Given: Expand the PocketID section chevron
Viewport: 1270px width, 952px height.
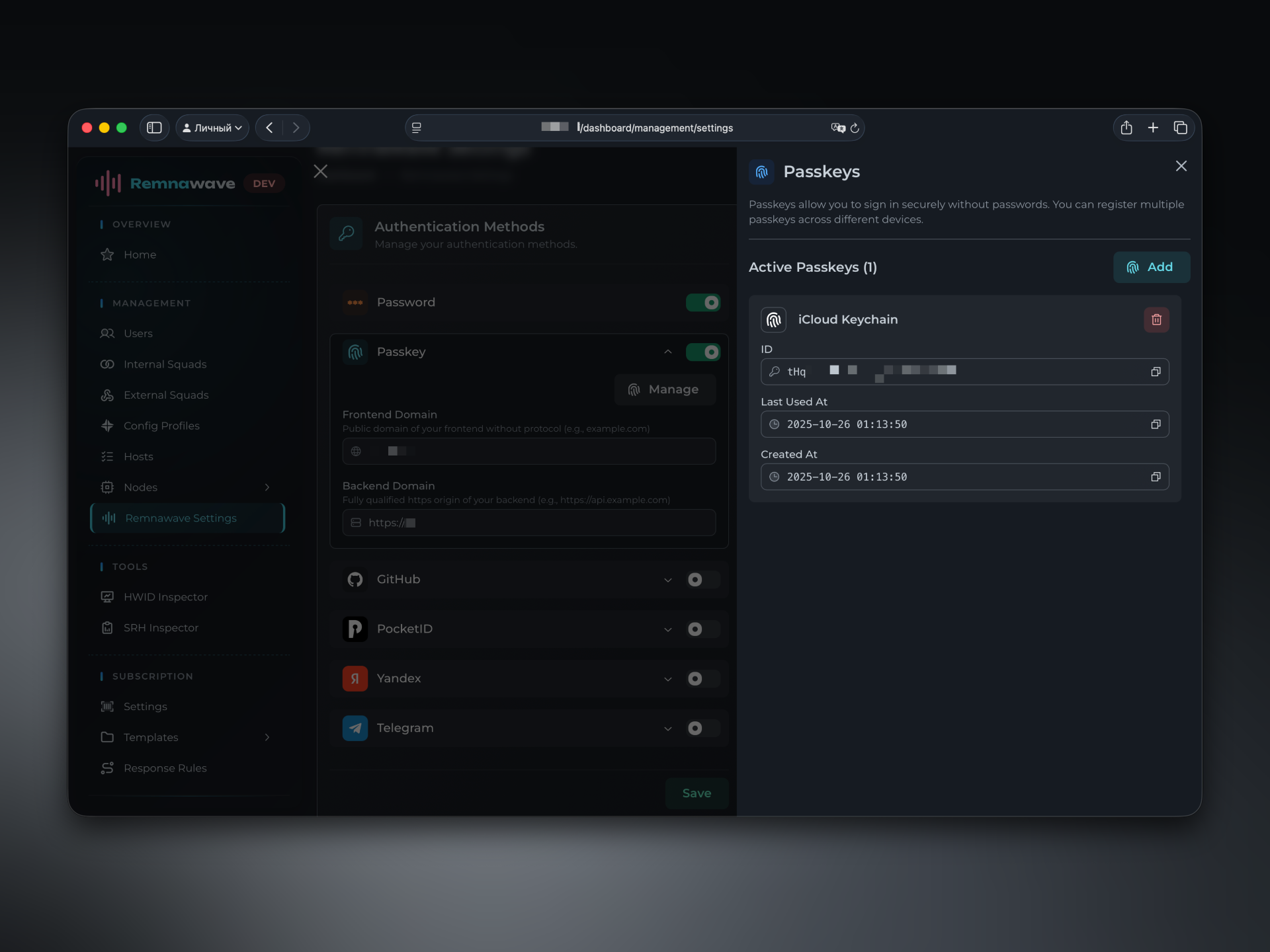Looking at the screenshot, I should pos(667,629).
